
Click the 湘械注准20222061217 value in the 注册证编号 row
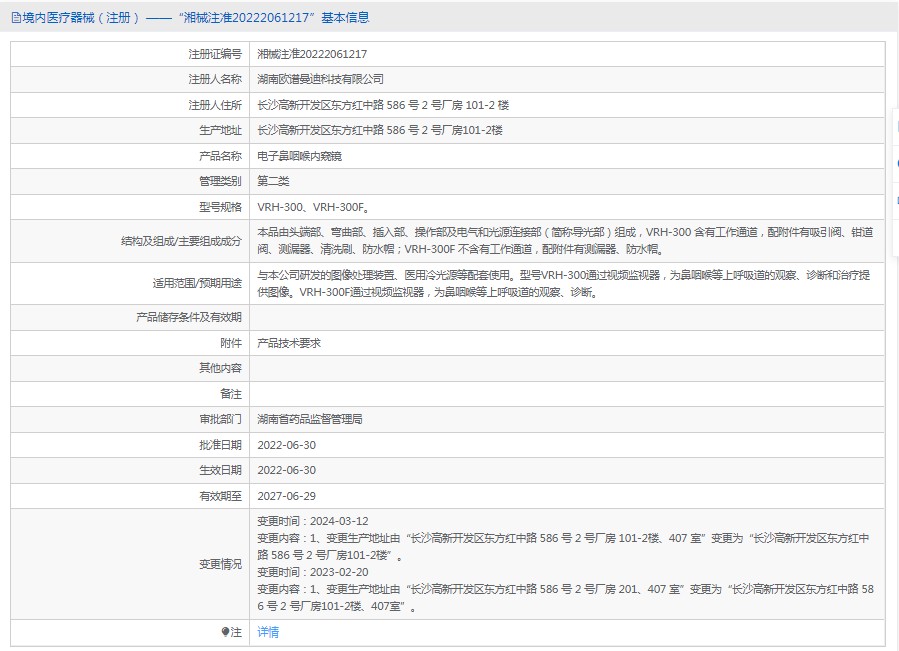[312, 54]
